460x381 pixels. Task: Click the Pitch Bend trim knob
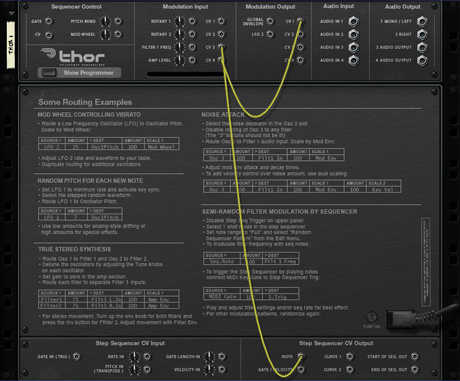point(105,22)
